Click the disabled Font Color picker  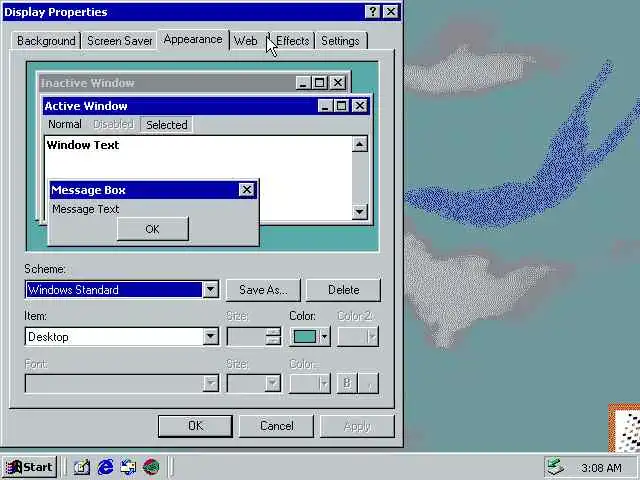[x=309, y=384]
